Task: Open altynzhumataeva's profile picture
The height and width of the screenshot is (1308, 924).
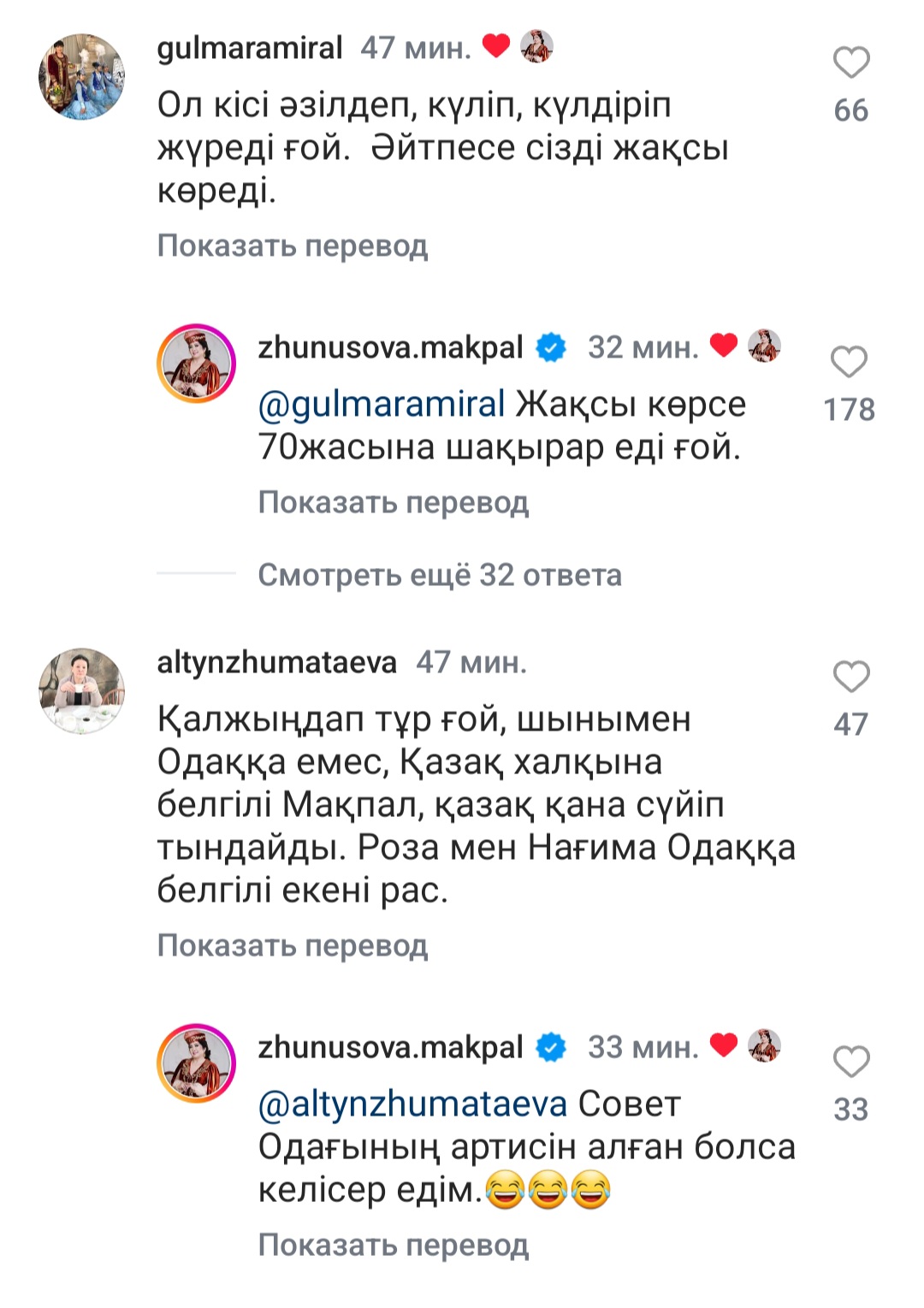Action: click(82, 691)
